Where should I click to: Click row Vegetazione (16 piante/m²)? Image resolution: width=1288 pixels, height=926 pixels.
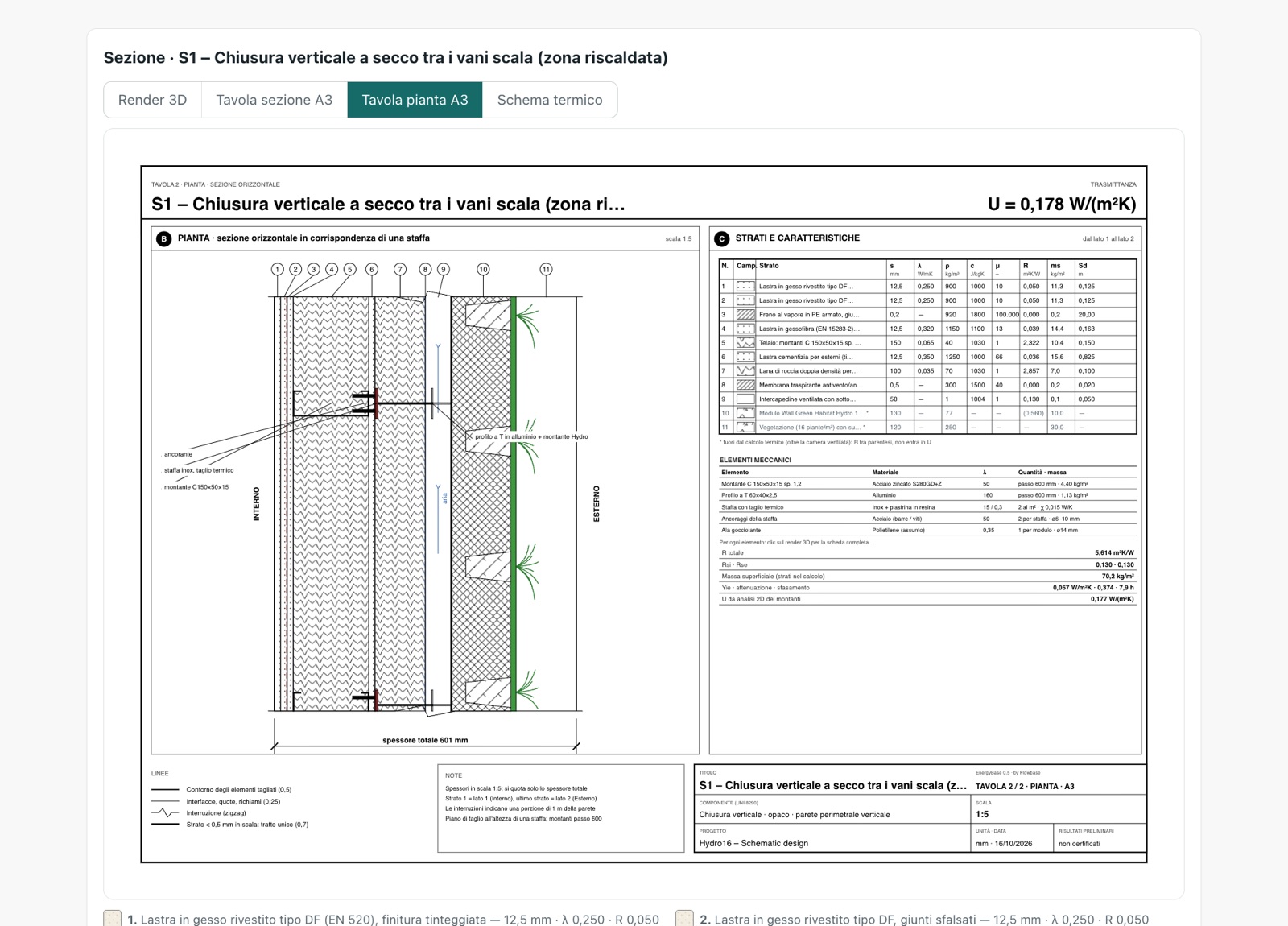(927, 428)
